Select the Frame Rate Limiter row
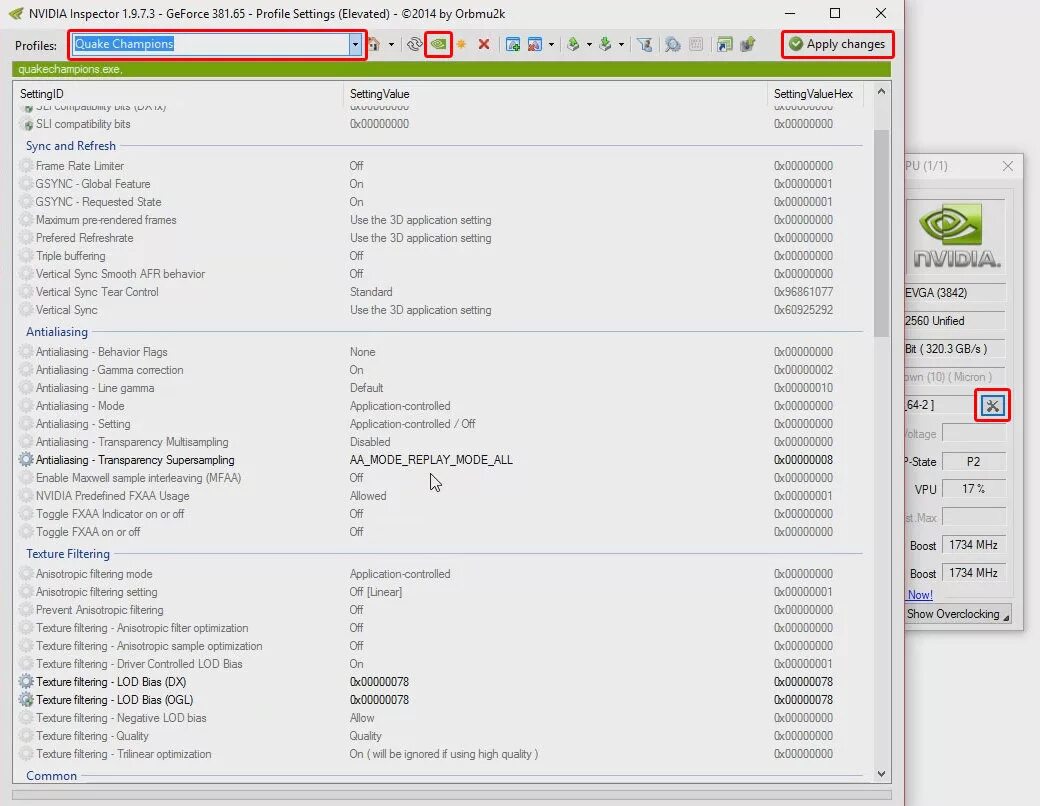1040x806 pixels. click(438, 165)
